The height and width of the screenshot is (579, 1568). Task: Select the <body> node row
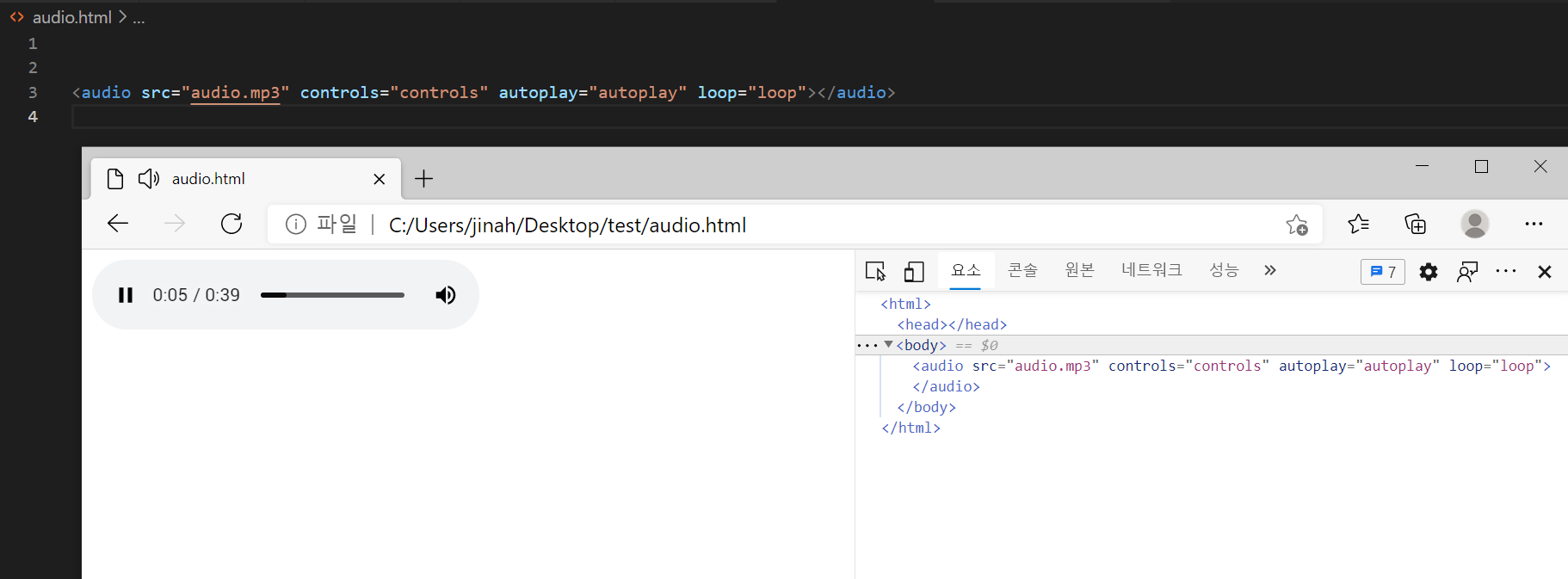pos(1212,345)
